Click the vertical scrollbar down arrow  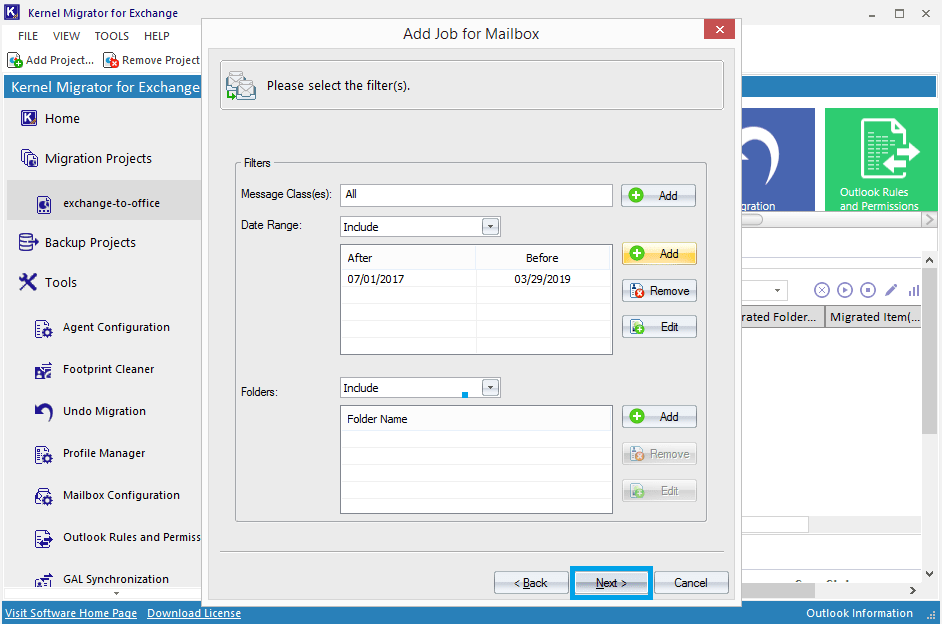[929, 574]
